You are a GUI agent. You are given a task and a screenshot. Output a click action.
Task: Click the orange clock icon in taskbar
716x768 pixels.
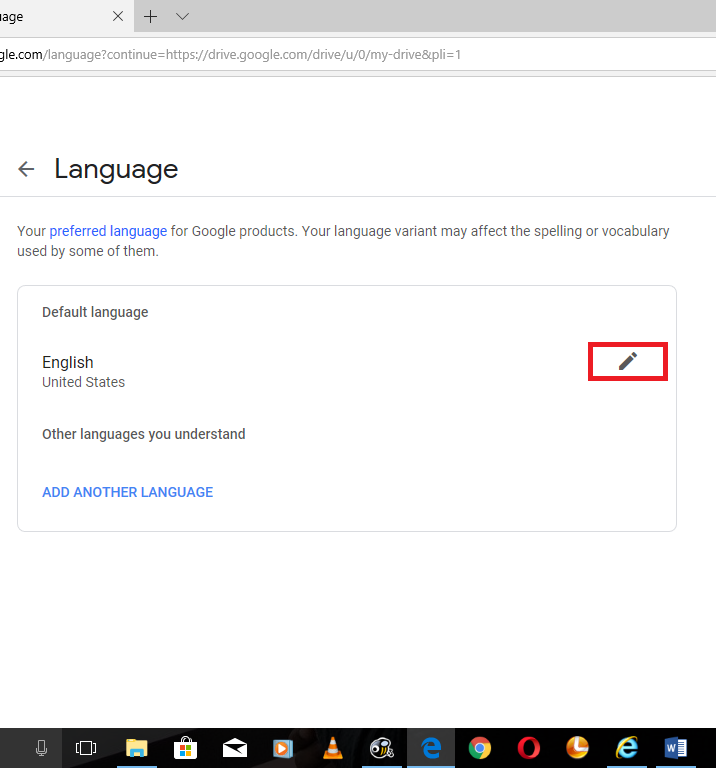(577, 747)
